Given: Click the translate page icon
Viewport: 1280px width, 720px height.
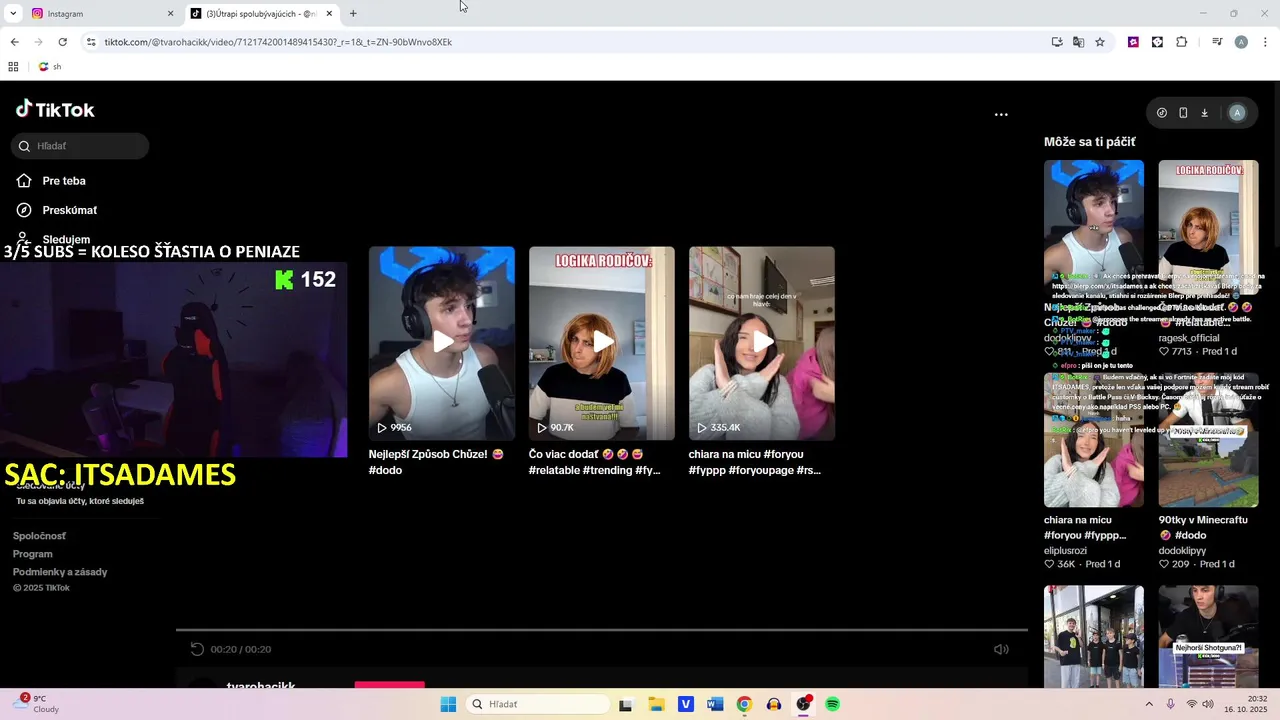Looking at the screenshot, I should pos(1078,42).
